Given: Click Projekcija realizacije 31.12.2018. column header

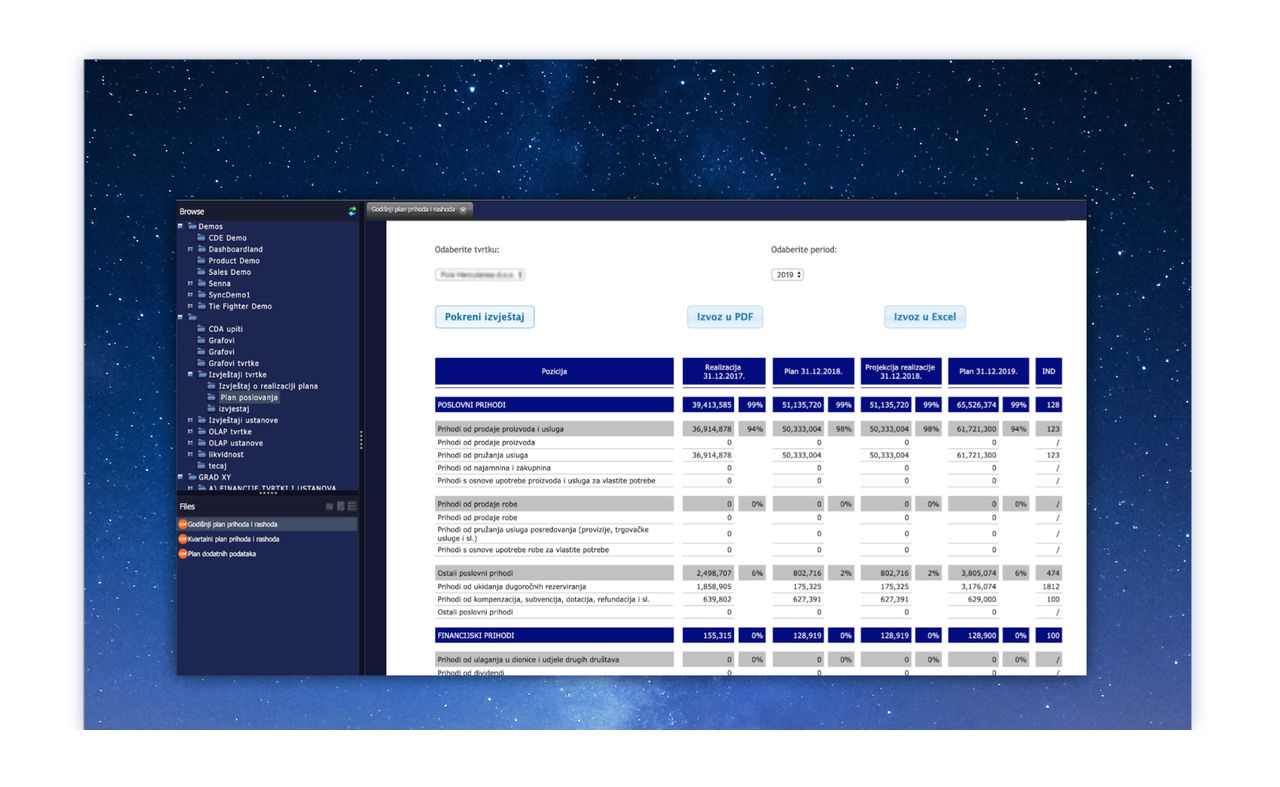Looking at the screenshot, I should (901, 371).
